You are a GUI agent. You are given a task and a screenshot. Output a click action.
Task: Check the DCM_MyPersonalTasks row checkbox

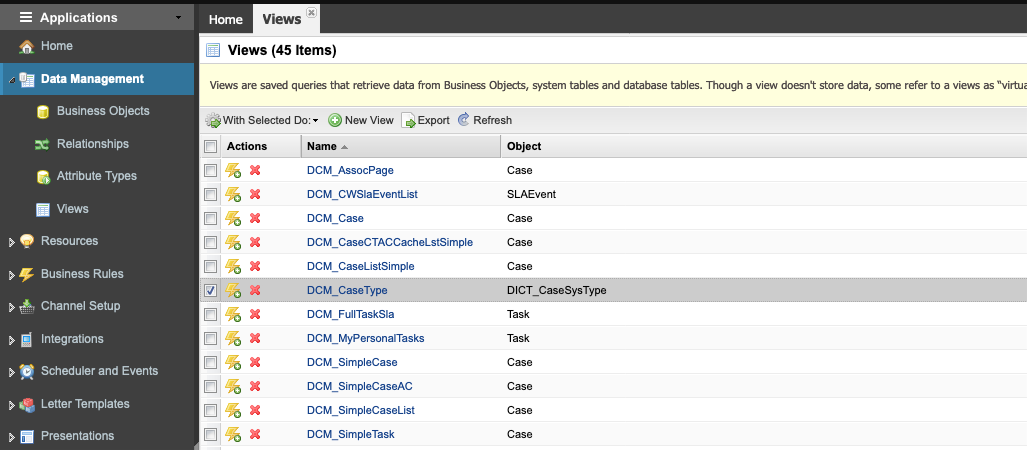(x=210, y=339)
